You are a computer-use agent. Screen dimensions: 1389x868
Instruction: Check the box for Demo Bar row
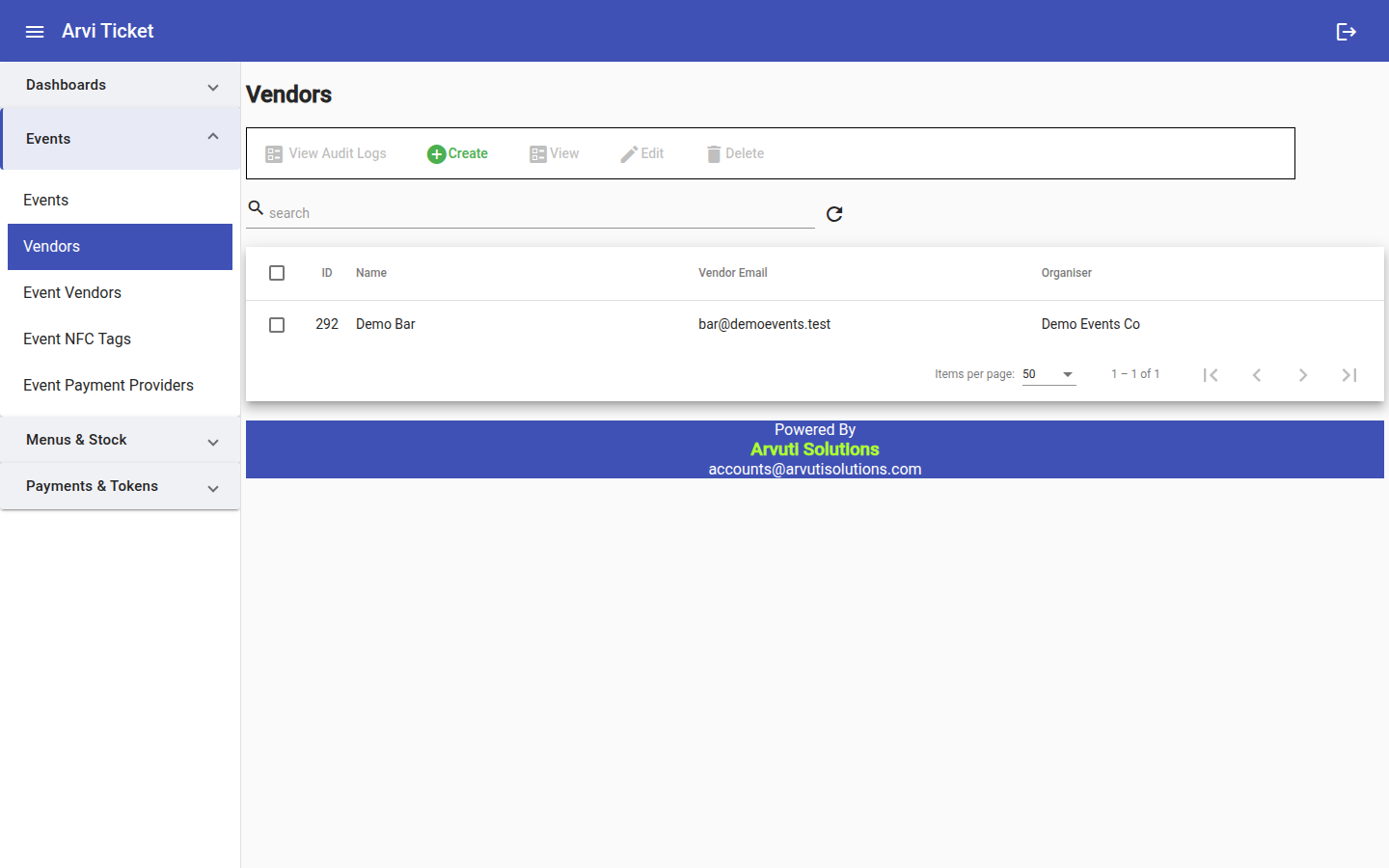[x=277, y=325]
